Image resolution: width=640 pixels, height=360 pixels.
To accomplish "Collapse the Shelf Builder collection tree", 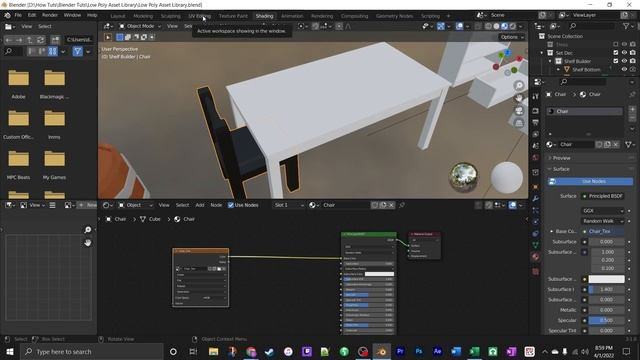I will (x=550, y=61).
